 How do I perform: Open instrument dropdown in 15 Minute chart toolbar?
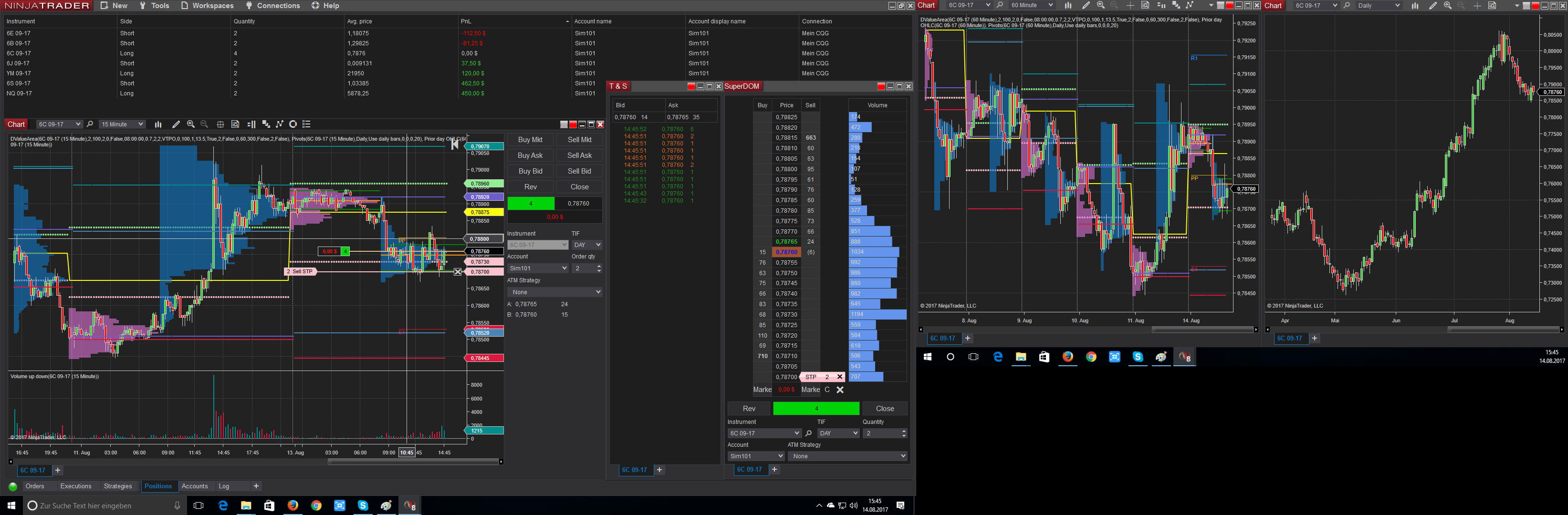point(59,124)
